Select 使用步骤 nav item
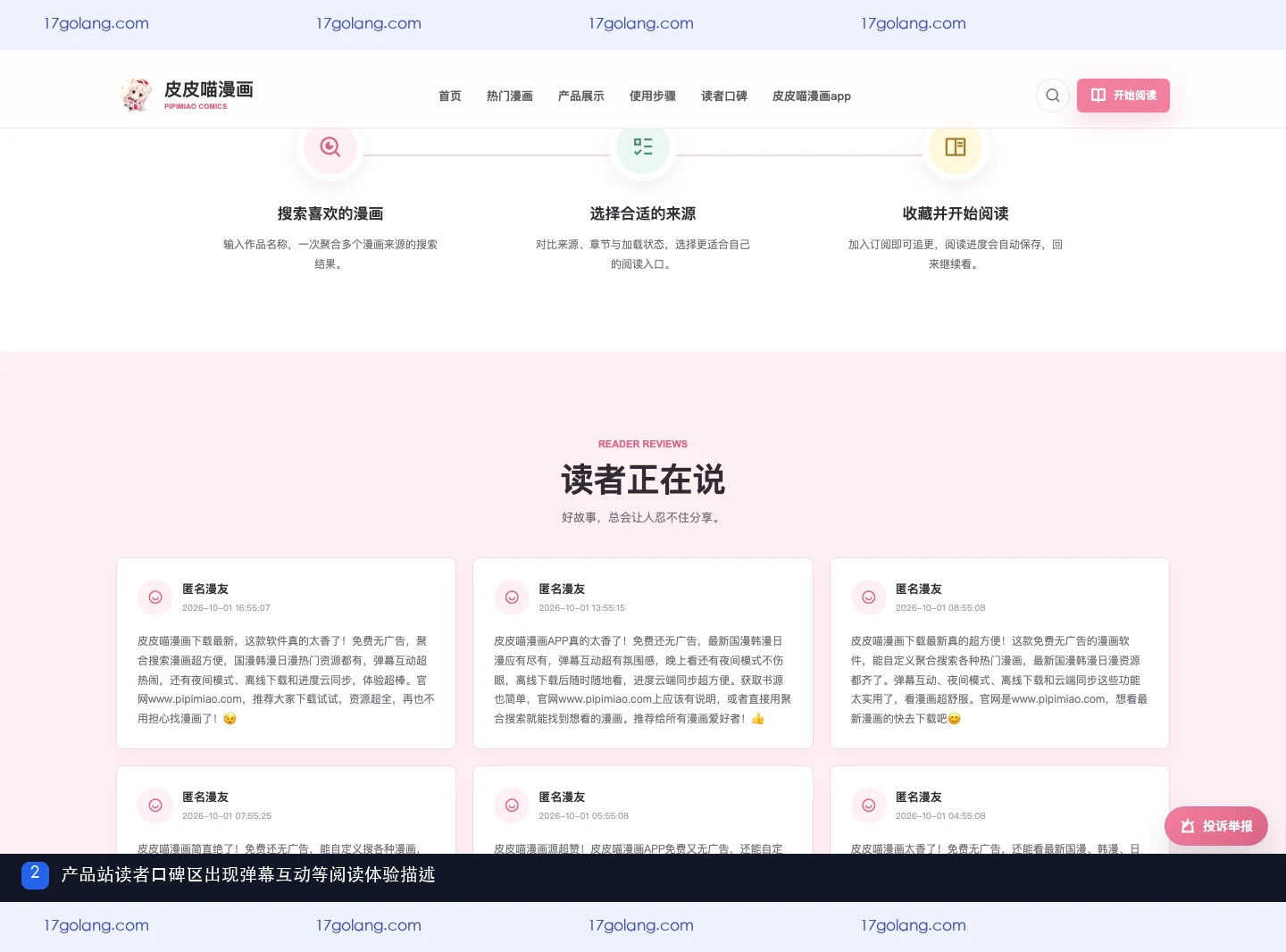This screenshot has width=1286, height=952. click(x=653, y=96)
